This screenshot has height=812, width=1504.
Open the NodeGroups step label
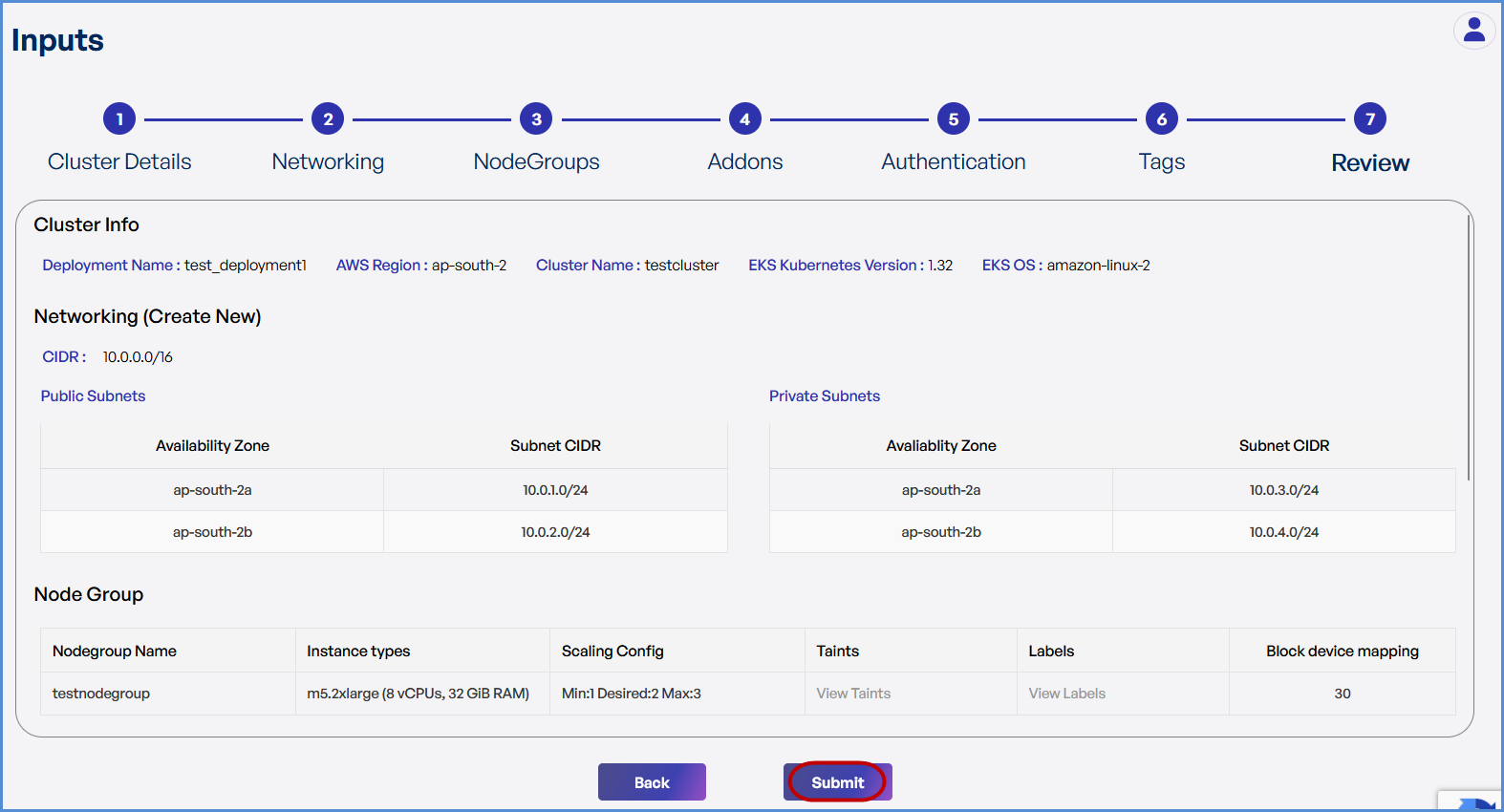[x=536, y=162]
